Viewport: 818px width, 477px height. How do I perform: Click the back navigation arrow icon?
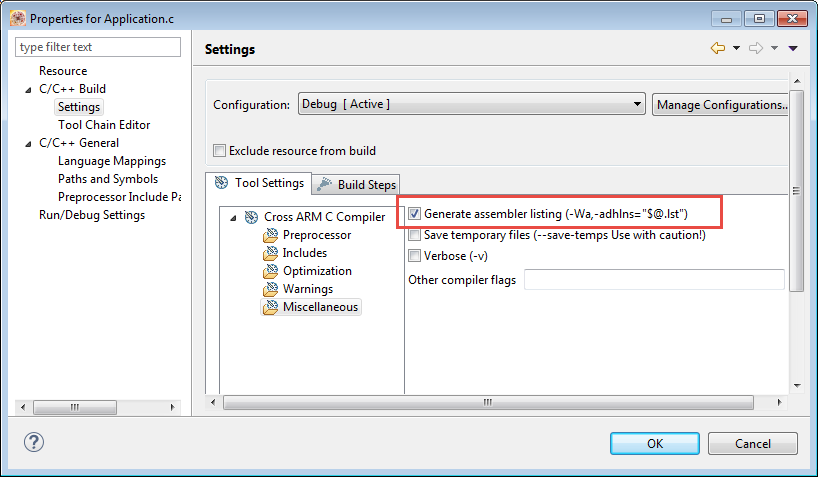point(717,48)
